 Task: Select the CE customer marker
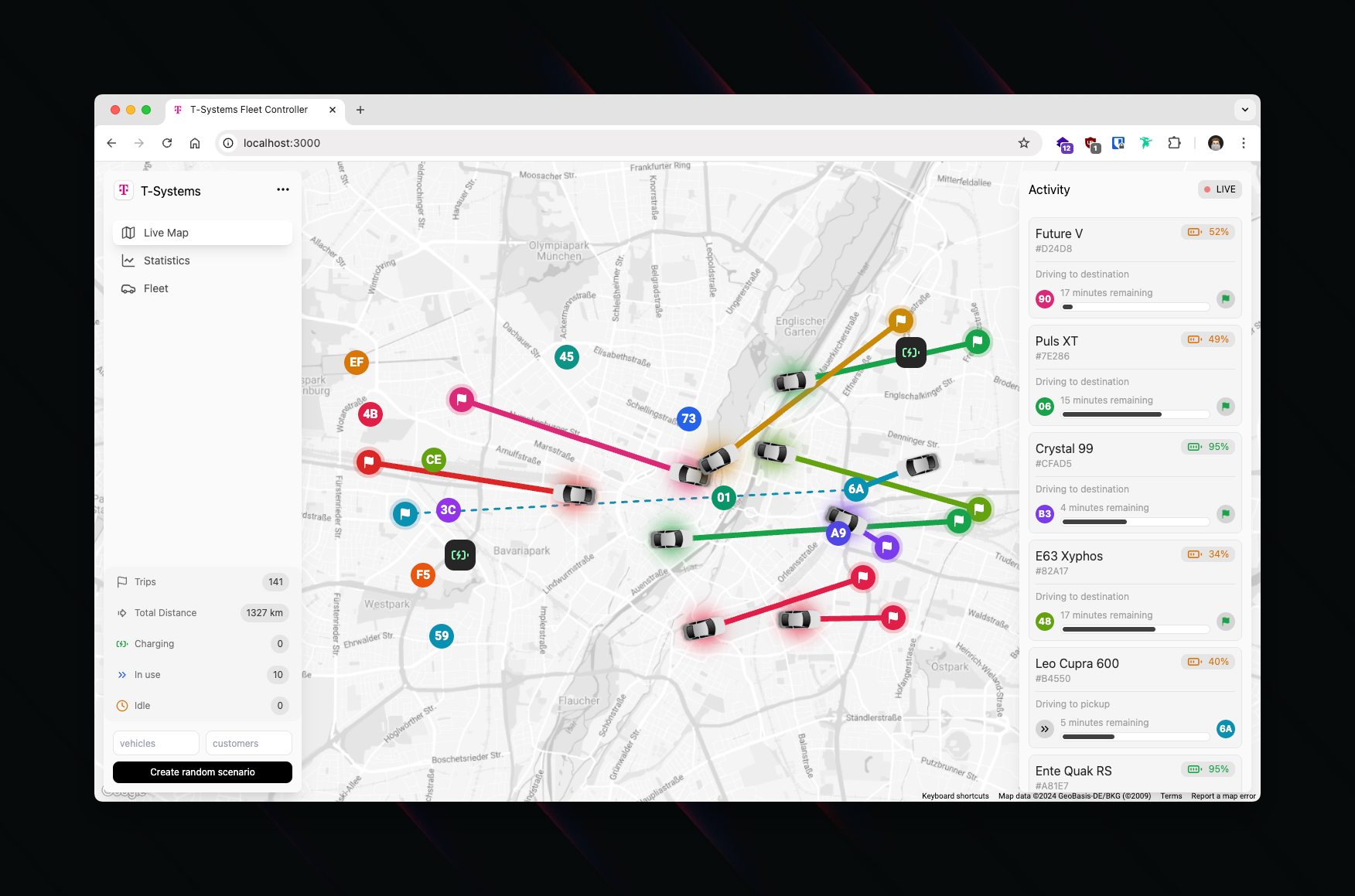434,459
